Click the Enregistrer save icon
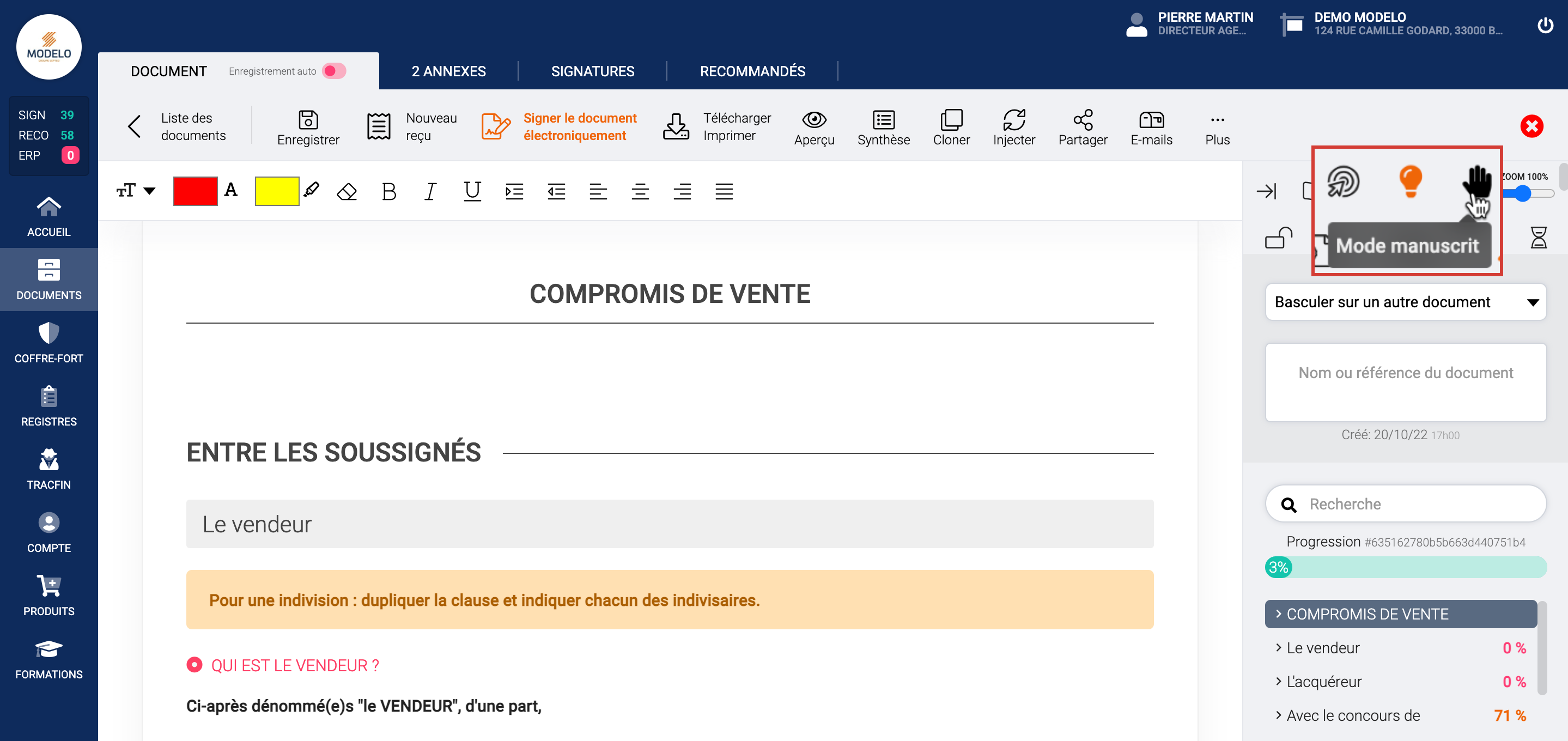This screenshot has width=1568, height=741. pos(308,120)
